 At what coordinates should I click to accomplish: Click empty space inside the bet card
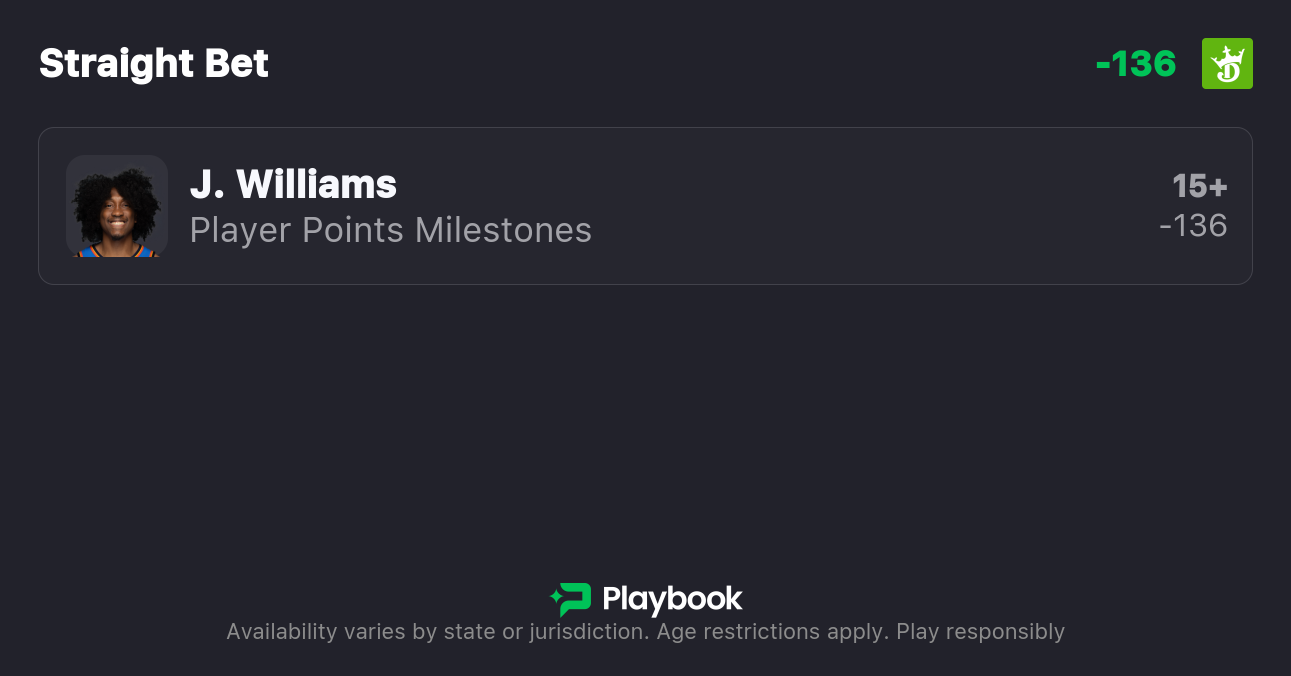tap(850, 206)
